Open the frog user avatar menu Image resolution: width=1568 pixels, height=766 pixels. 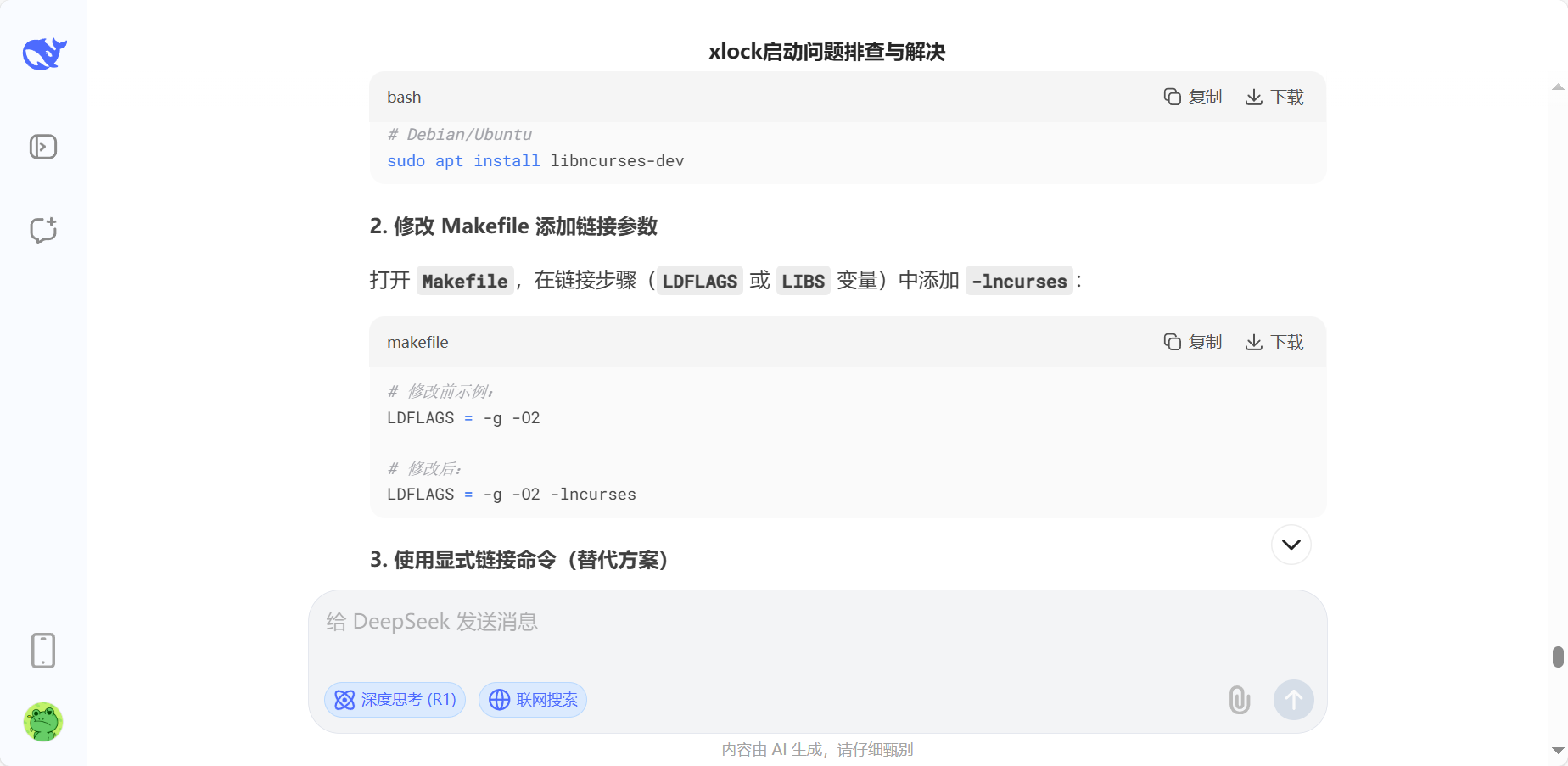coord(43,722)
